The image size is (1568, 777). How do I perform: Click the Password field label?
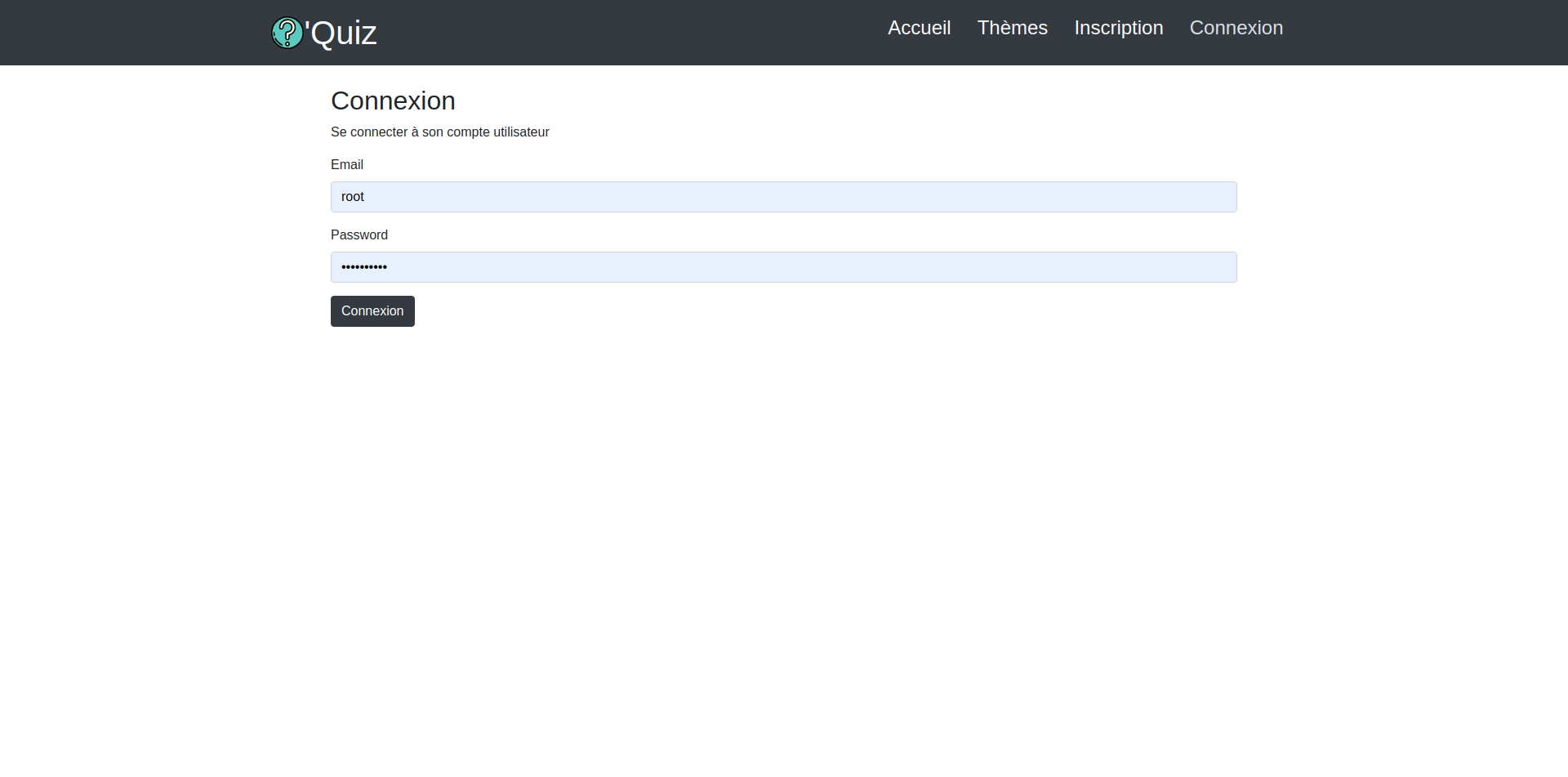pos(359,234)
